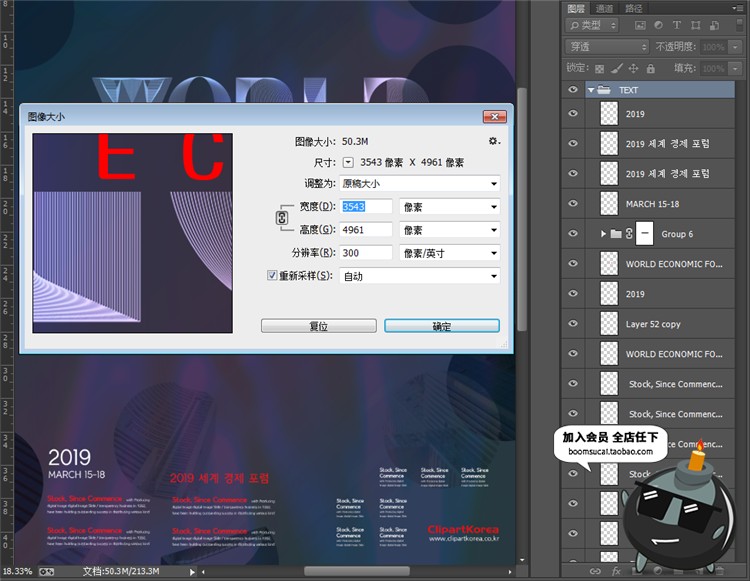Hide the TEXT group layer
750x581 pixels.
[573, 90]
